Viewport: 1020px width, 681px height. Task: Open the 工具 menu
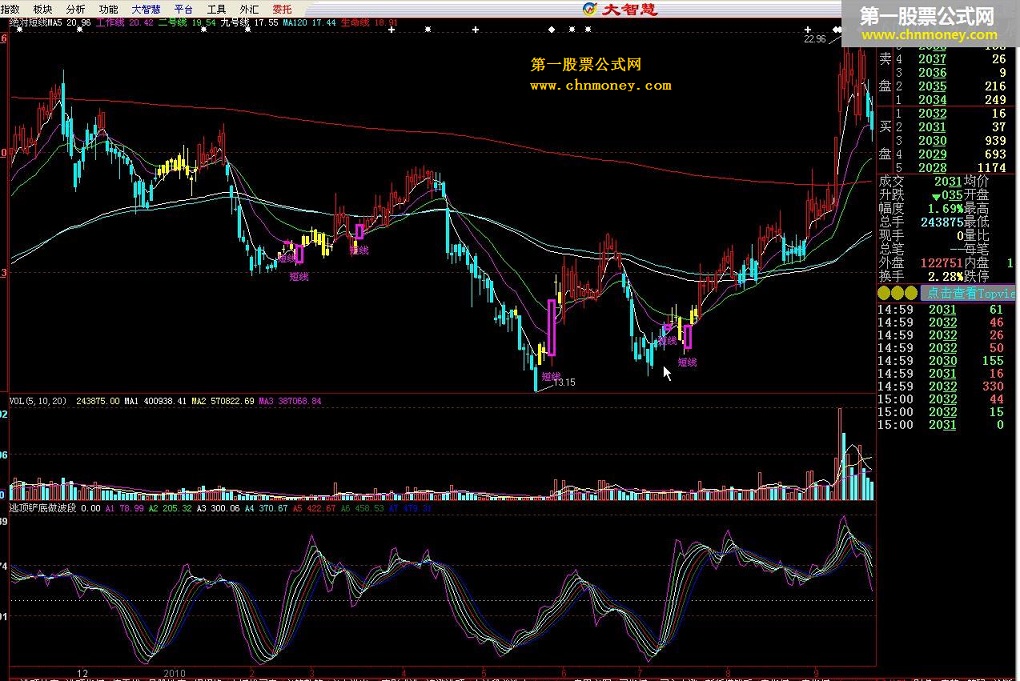click(217, 9)
